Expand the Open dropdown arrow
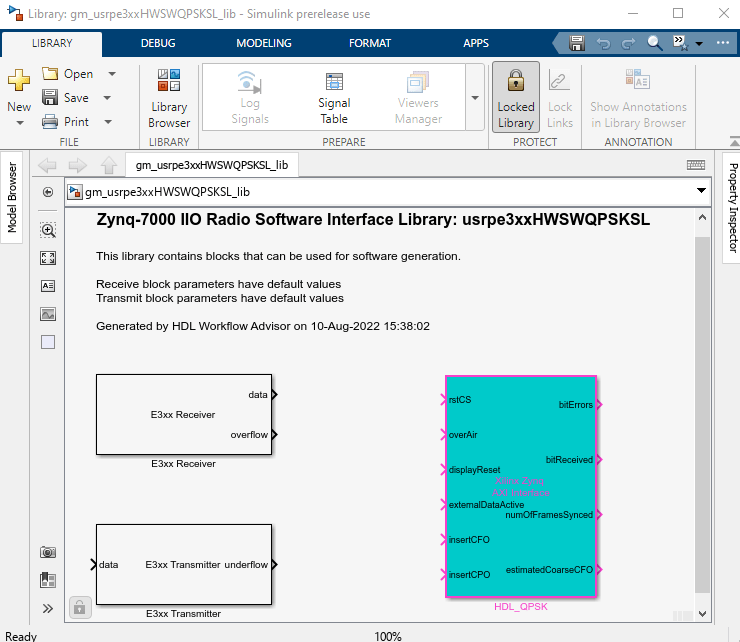The width and height of the screenshot is (740, 642). 112,74
